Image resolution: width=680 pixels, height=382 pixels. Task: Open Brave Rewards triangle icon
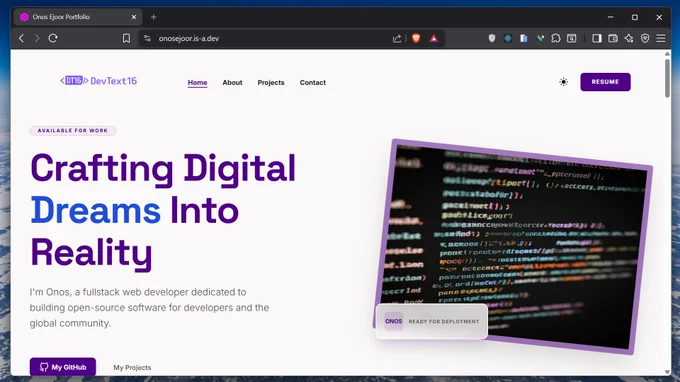(434, 39)
